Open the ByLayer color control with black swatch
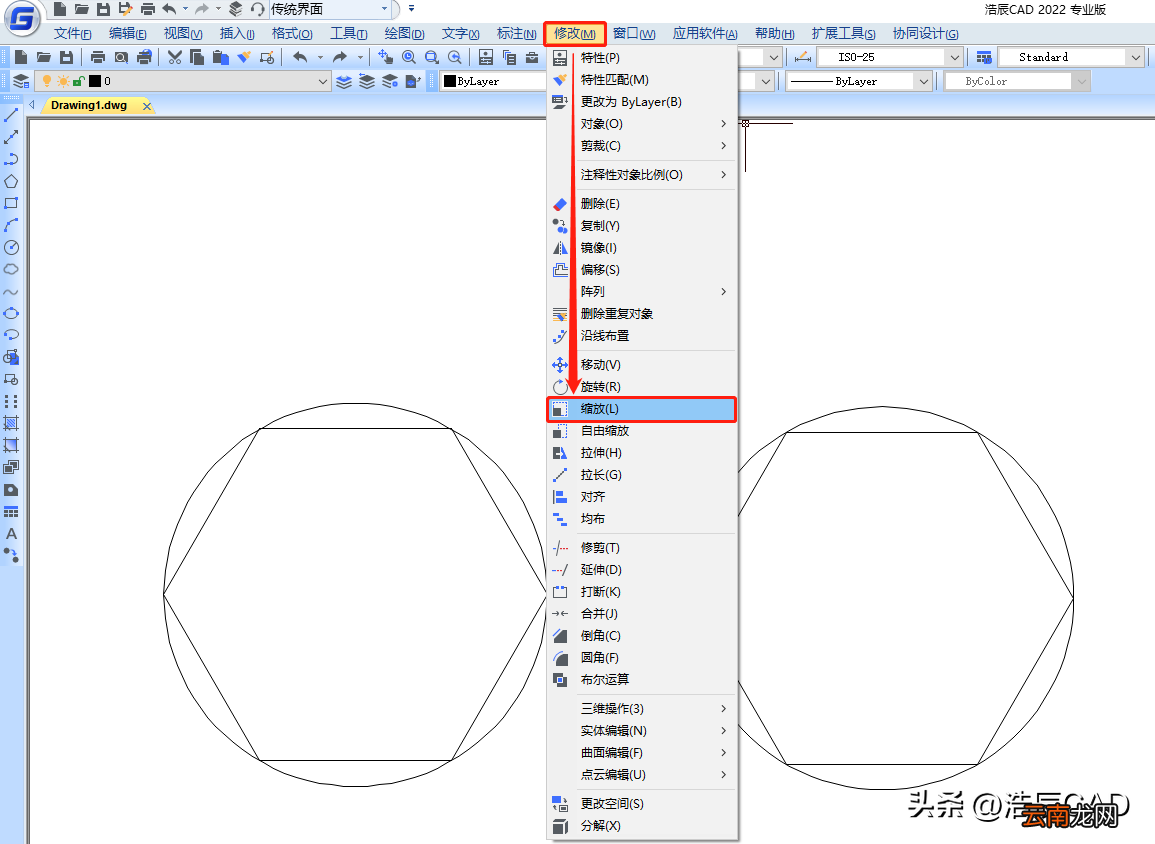 [x=494, y=81]
